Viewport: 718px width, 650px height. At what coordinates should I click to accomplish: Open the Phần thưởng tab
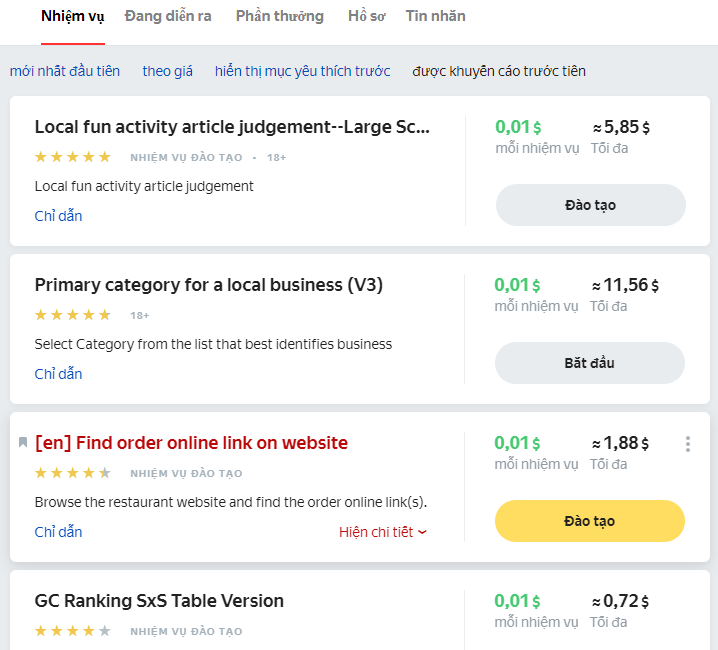[x=280, y=16]
